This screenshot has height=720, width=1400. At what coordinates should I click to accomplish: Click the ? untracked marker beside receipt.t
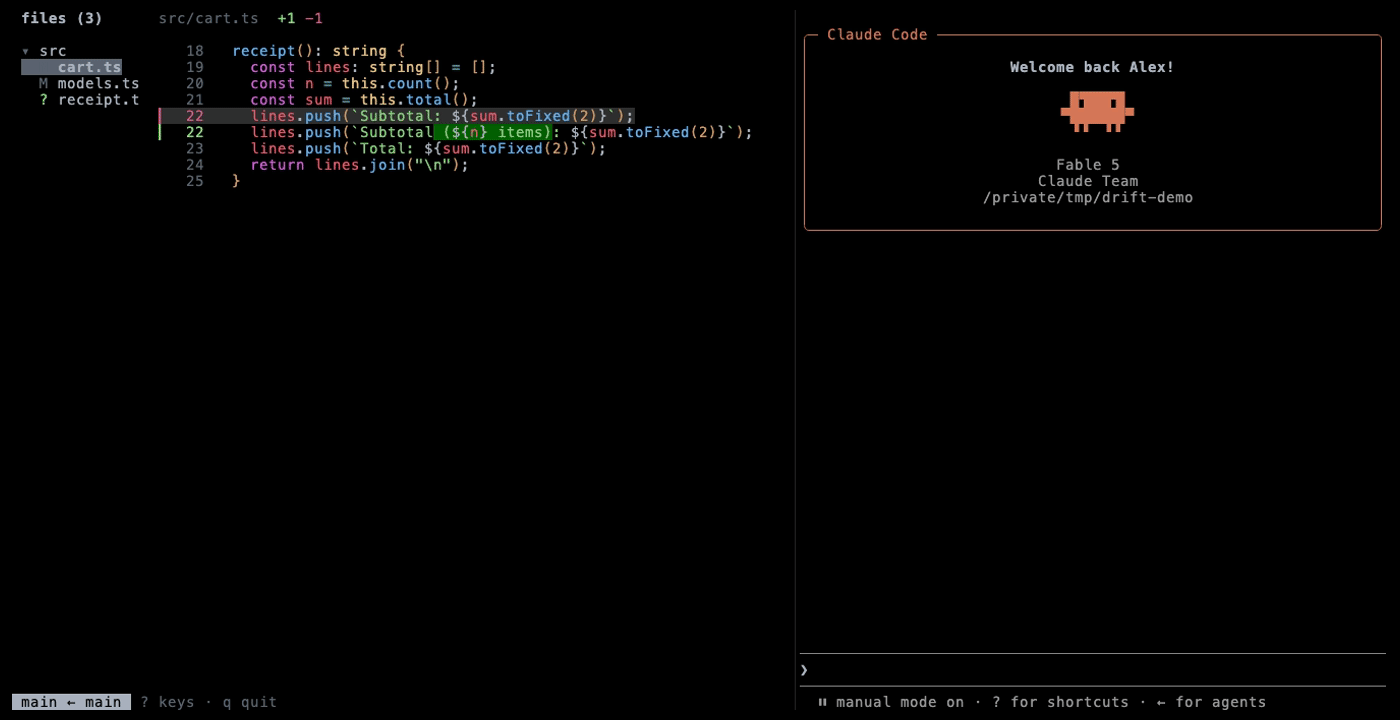(43, 99)
